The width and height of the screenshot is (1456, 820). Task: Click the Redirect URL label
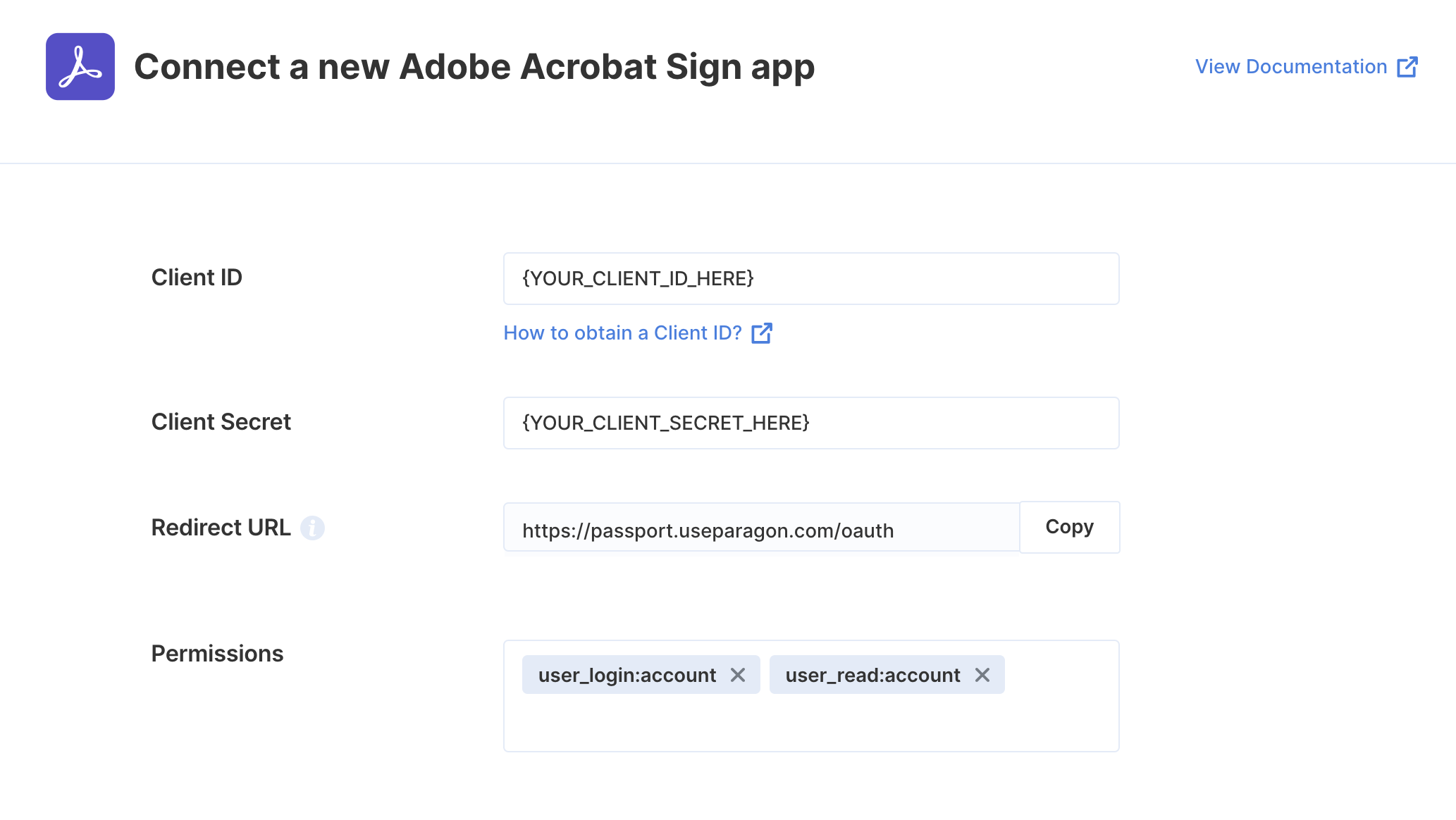221,528
